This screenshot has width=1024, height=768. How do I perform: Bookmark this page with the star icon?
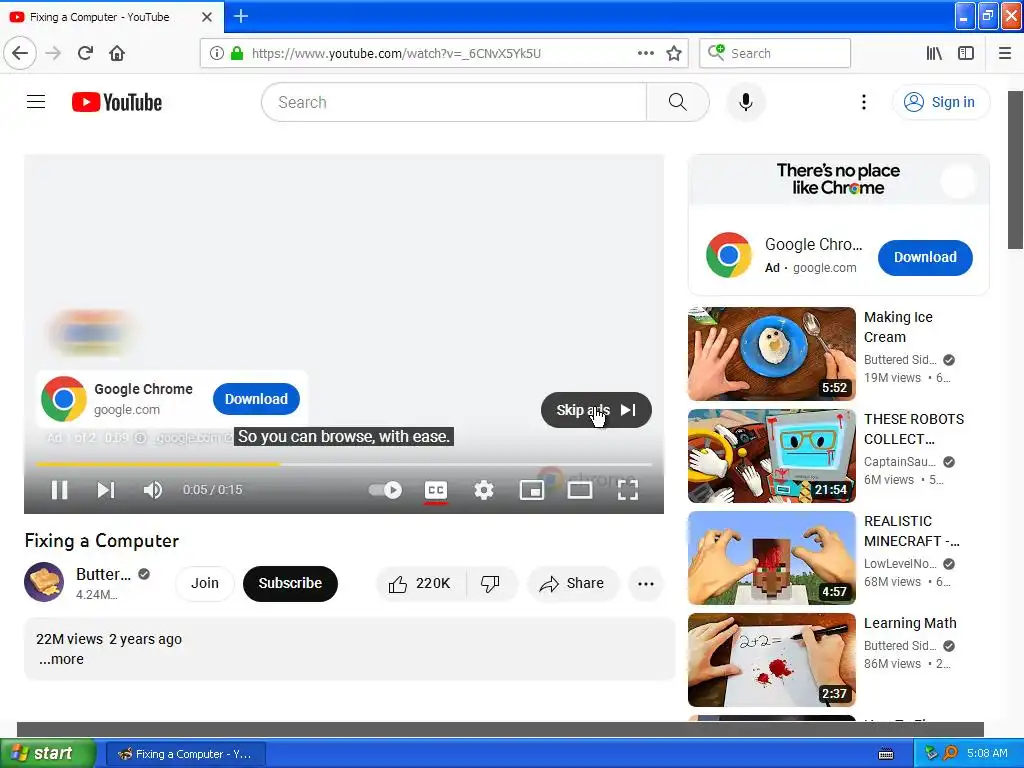(674, 53)
